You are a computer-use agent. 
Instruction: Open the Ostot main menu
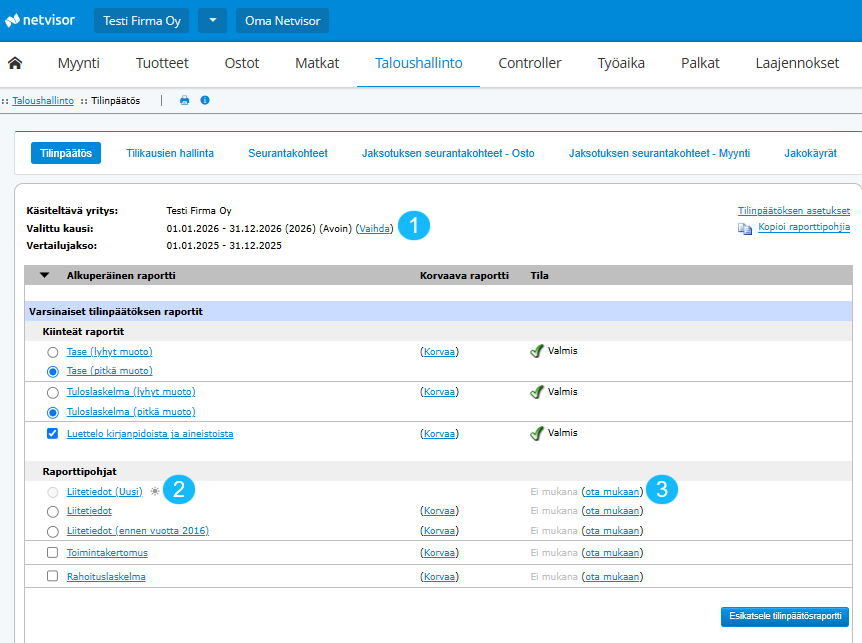point(242,63)
